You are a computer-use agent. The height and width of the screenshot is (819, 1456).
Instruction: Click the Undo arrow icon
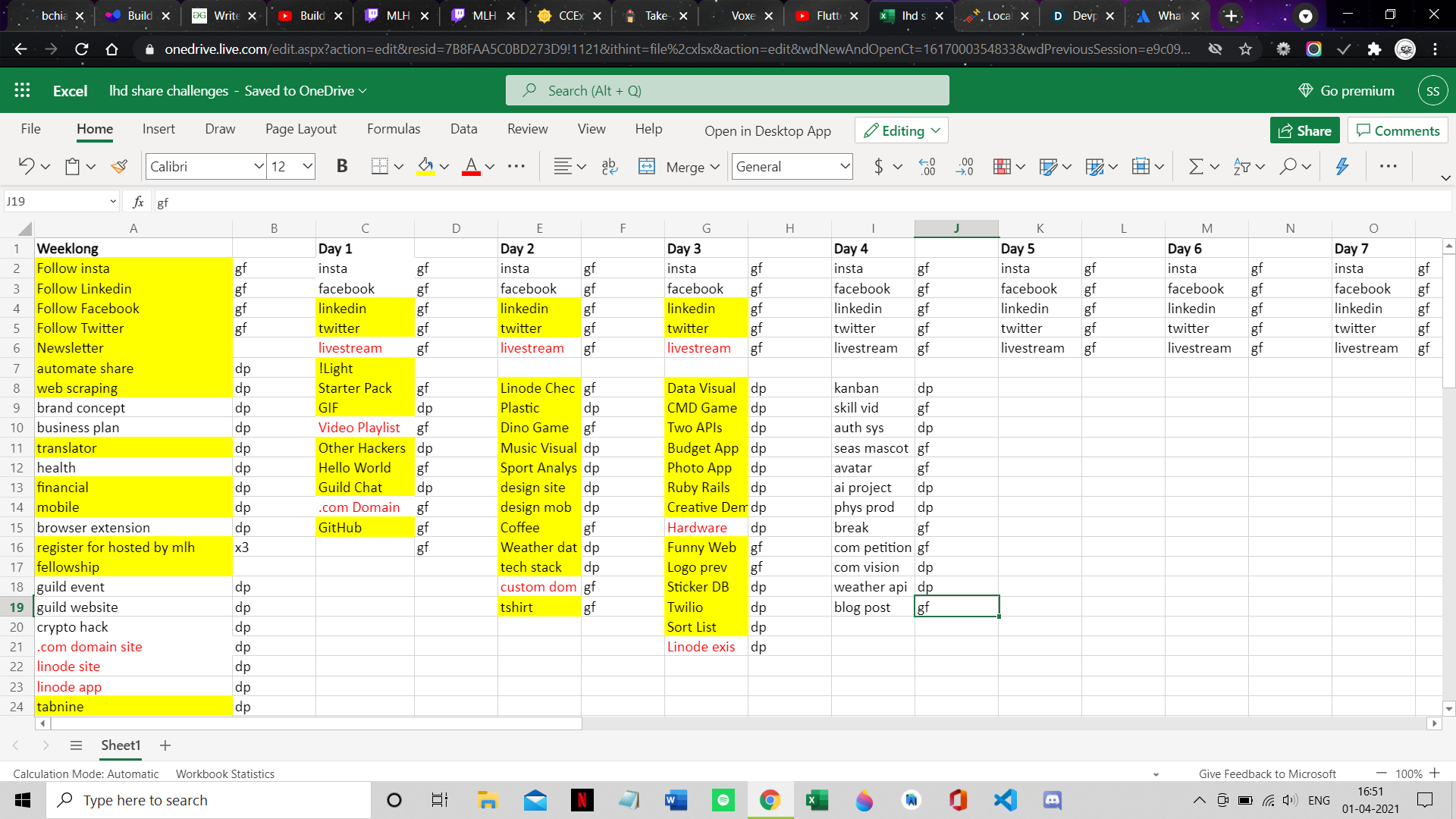coord(26,166)
